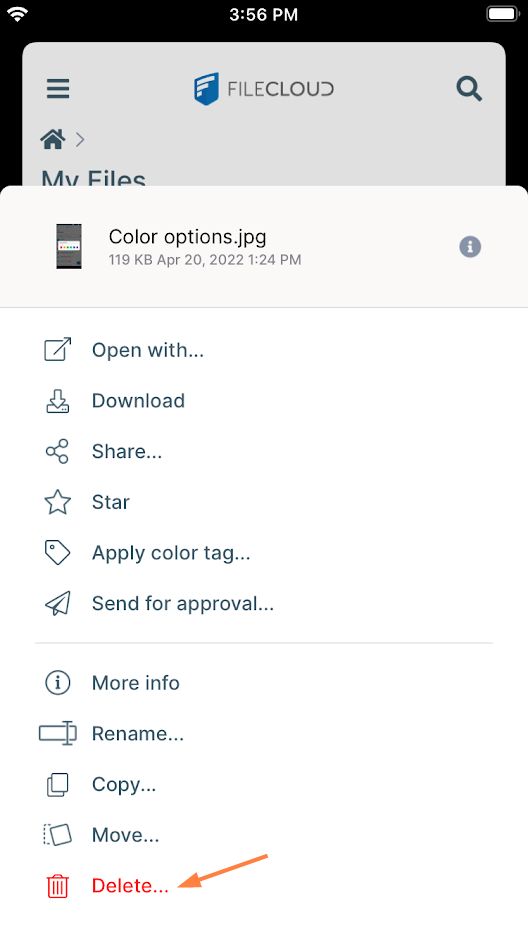Tap the Delete... text in red
The height and width of the screenshot is (939, 528).
[x=131, y=886]
